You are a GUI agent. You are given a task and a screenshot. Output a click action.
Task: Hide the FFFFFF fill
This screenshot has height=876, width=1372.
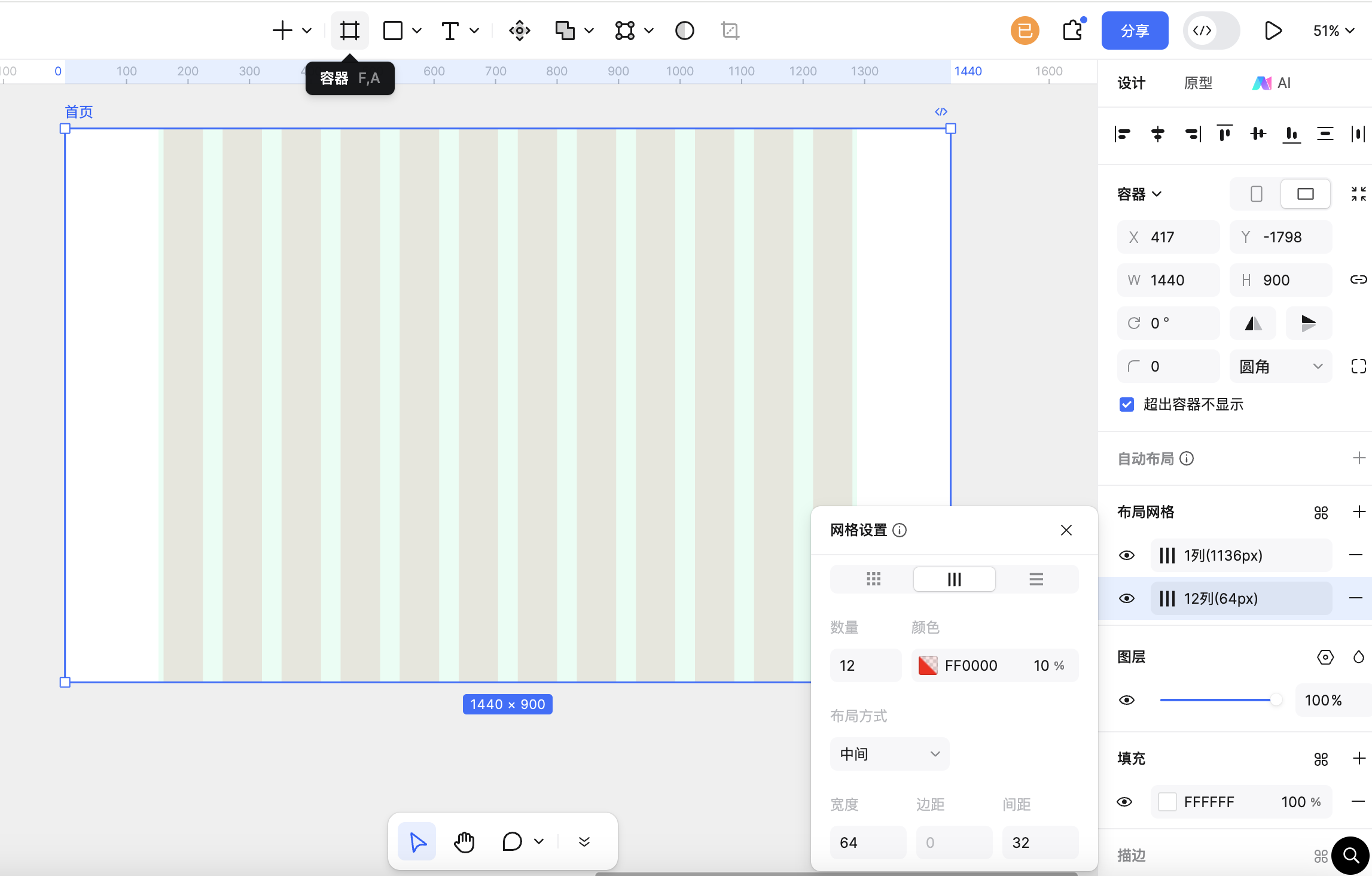[1125, 802]
